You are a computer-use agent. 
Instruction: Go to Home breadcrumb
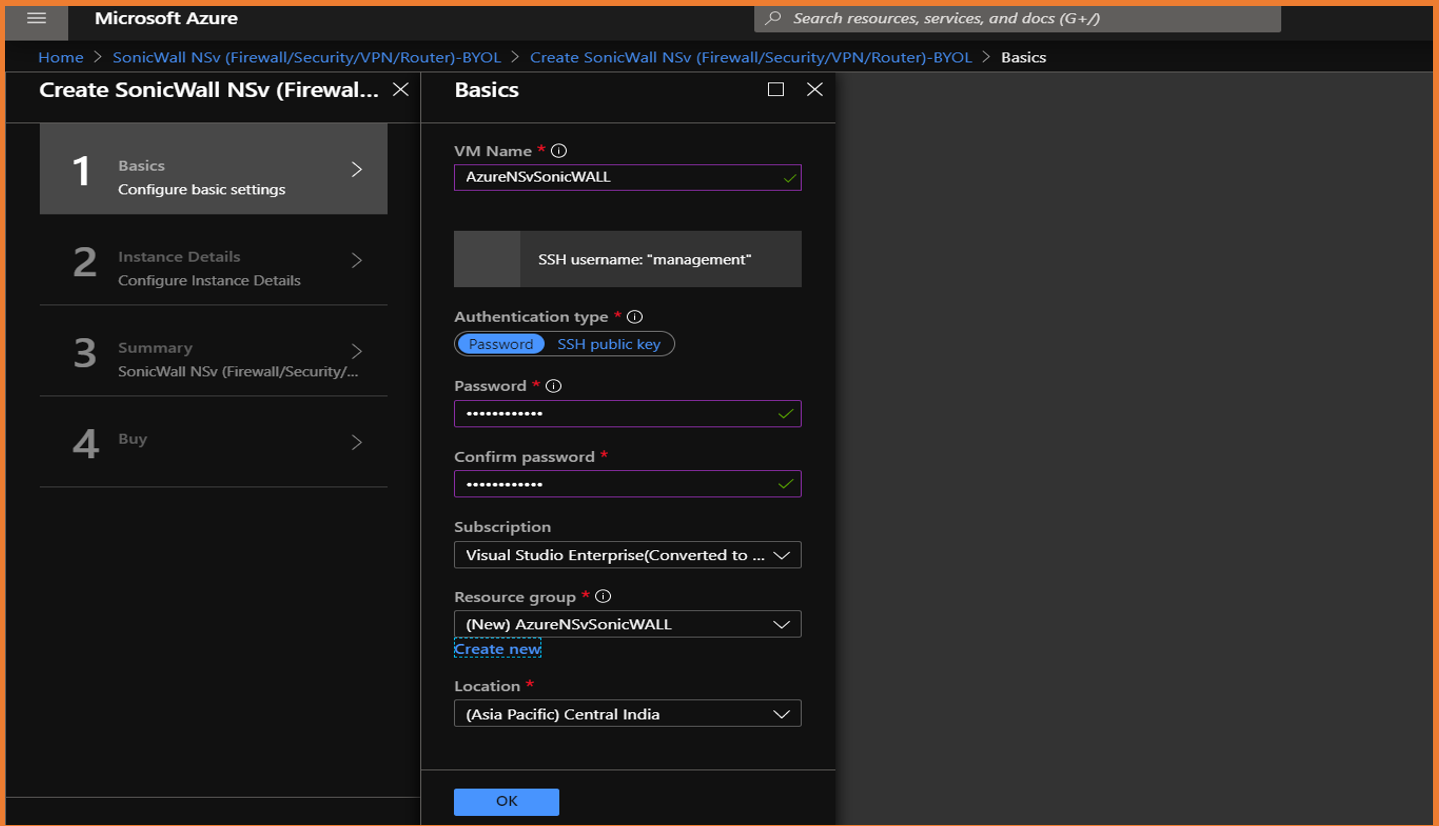coord(61,57)
